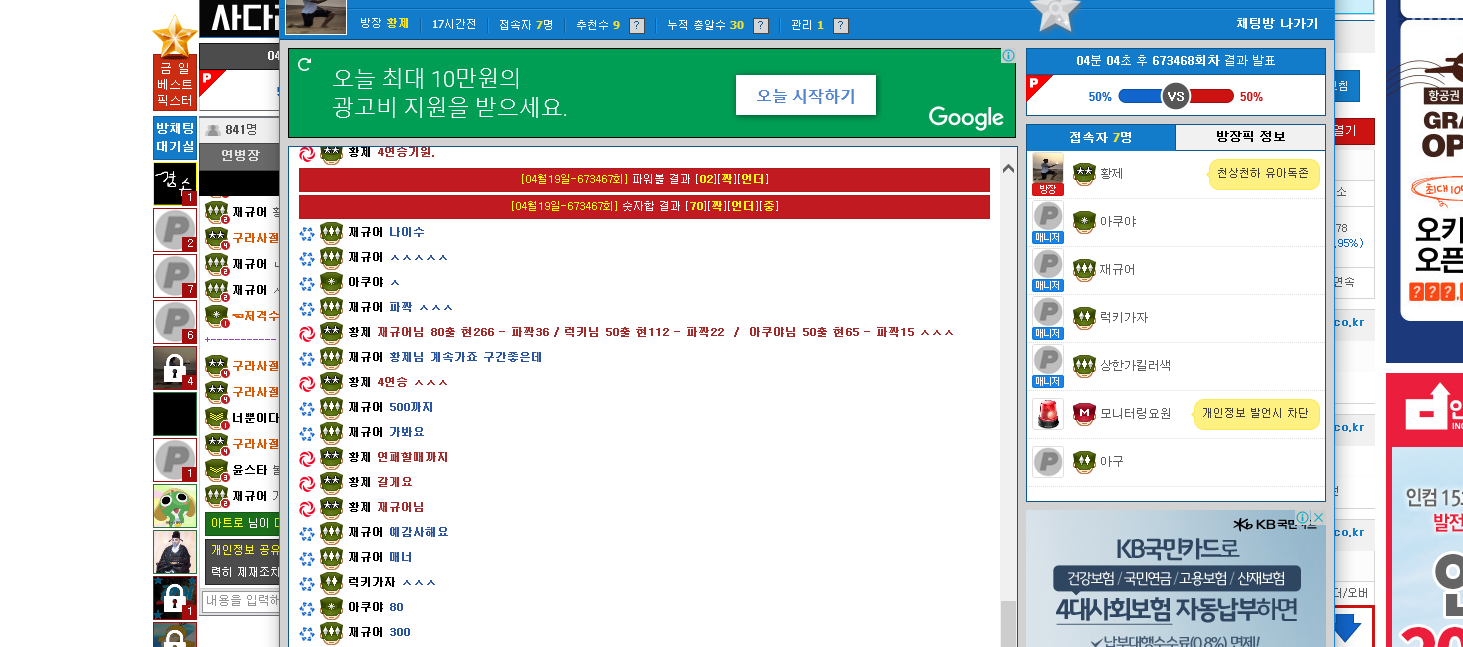Click 아구 in the user list
This screenshot has height=647, width=1463.
click(1112, 462)
